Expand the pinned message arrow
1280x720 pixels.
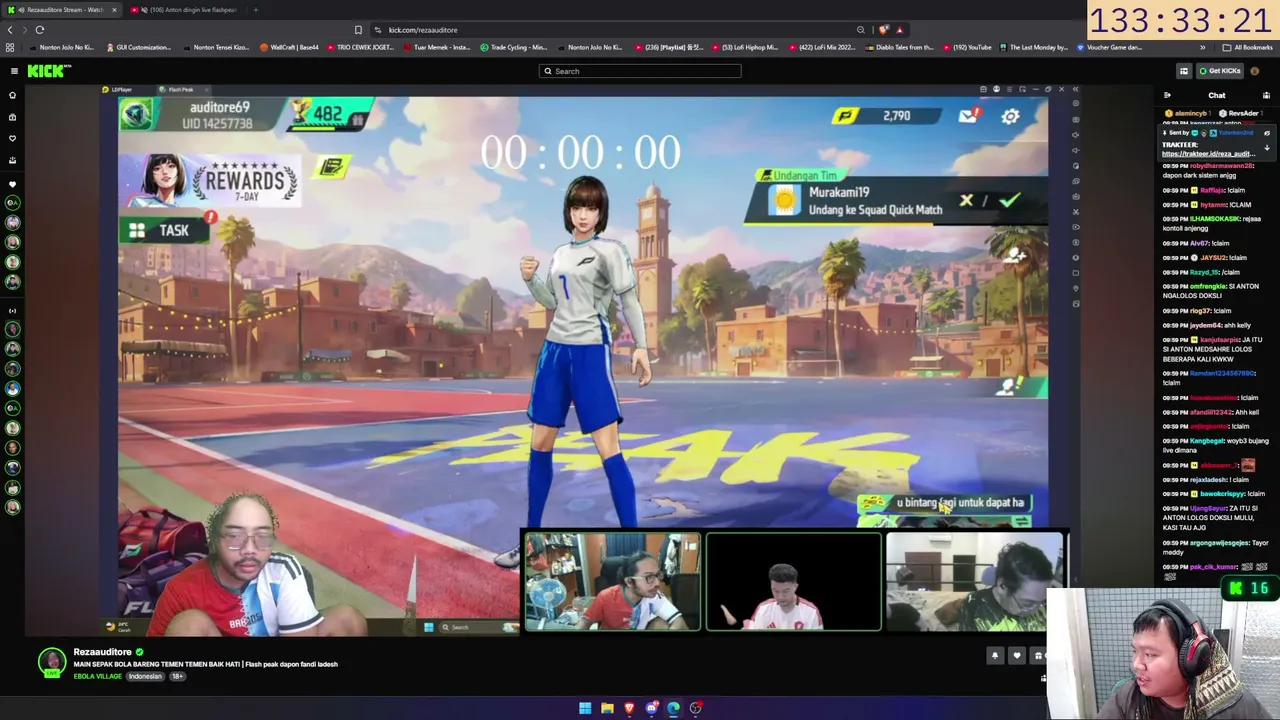tap(1266, 148)
